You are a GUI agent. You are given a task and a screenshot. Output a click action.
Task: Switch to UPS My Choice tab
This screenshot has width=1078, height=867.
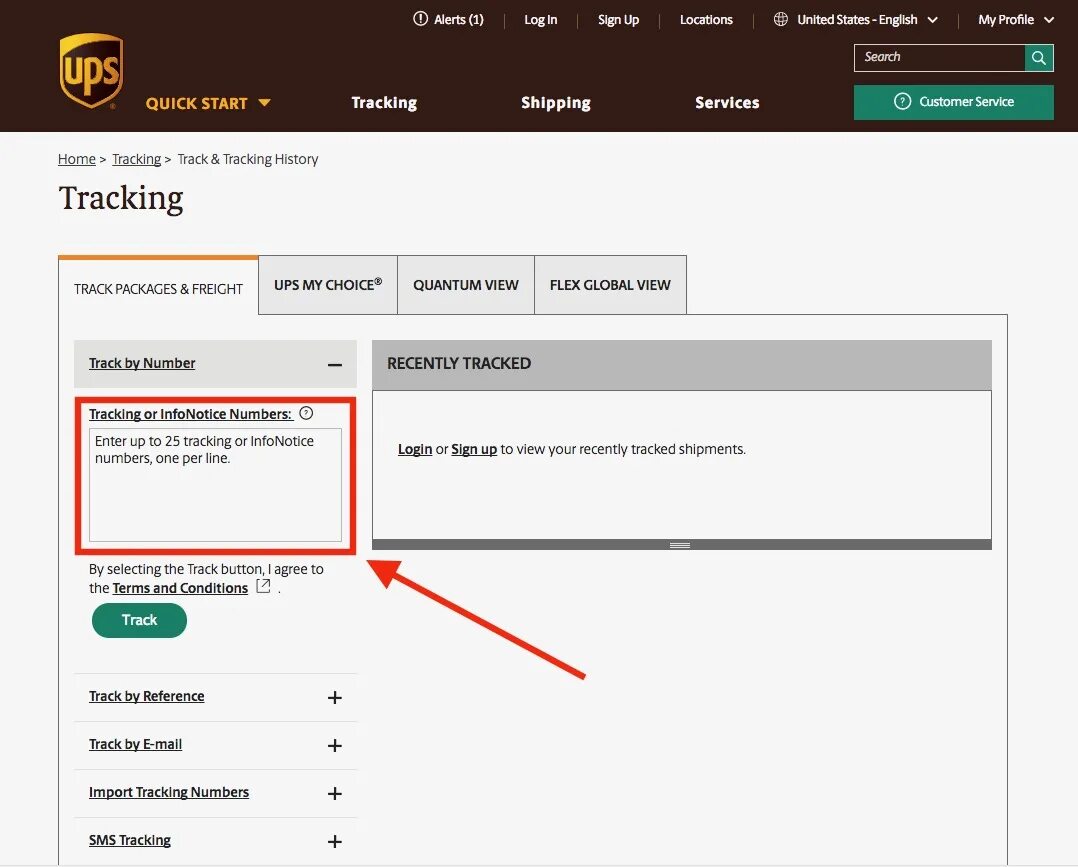coord(328,285)
